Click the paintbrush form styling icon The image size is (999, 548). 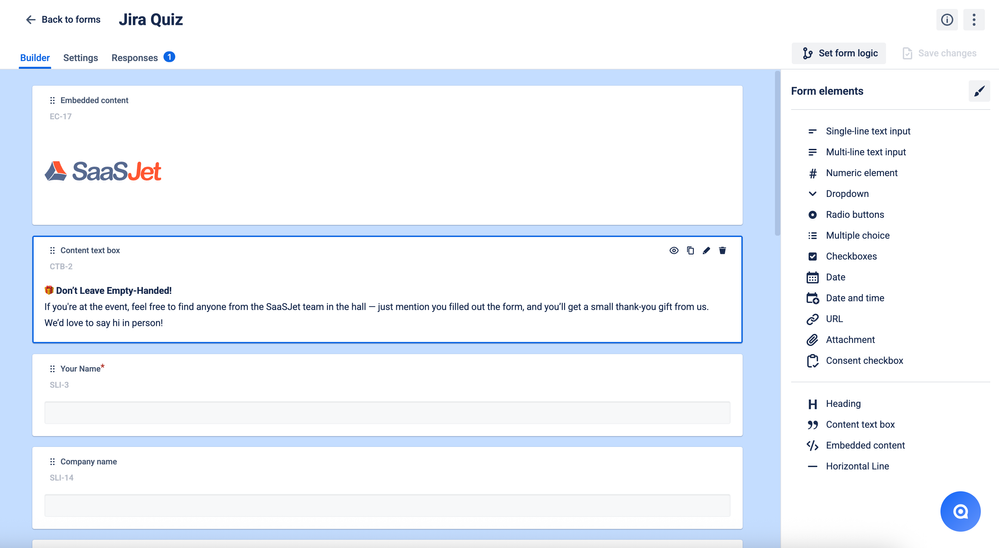pyautogui.click(x=979, y=91)
